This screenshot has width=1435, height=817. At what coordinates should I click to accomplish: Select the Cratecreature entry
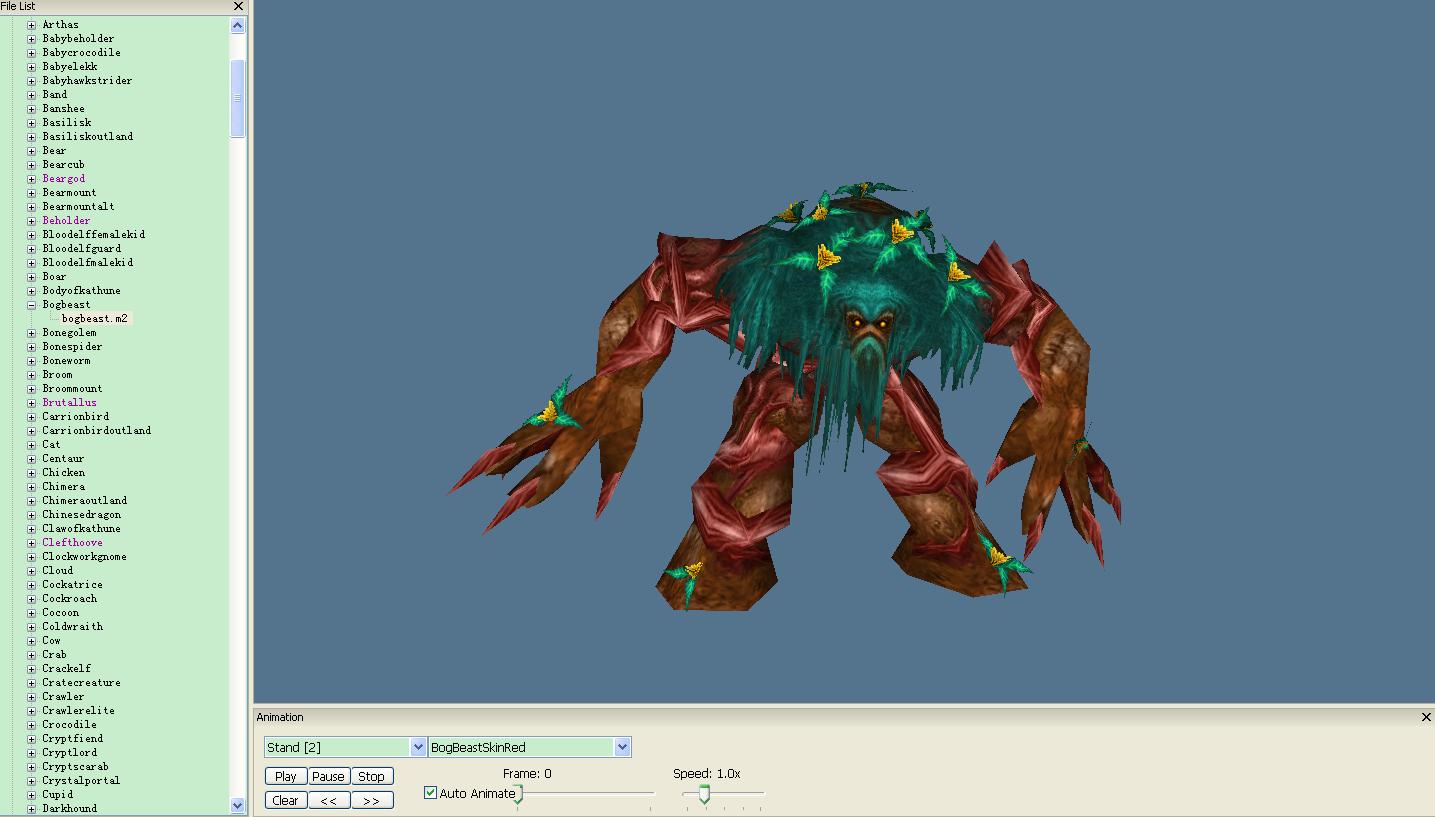pos(81,683)
